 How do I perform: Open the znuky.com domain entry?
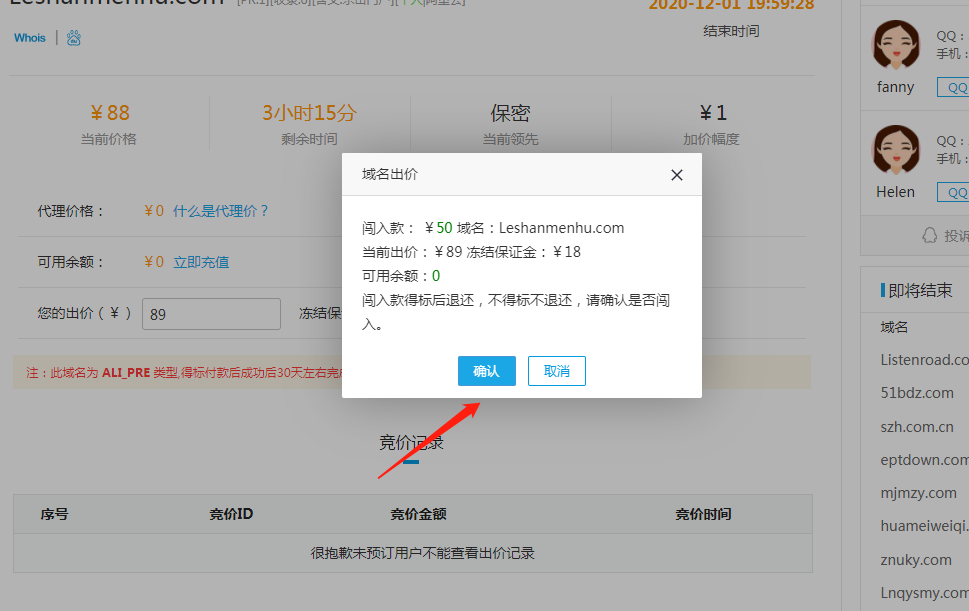916,560
